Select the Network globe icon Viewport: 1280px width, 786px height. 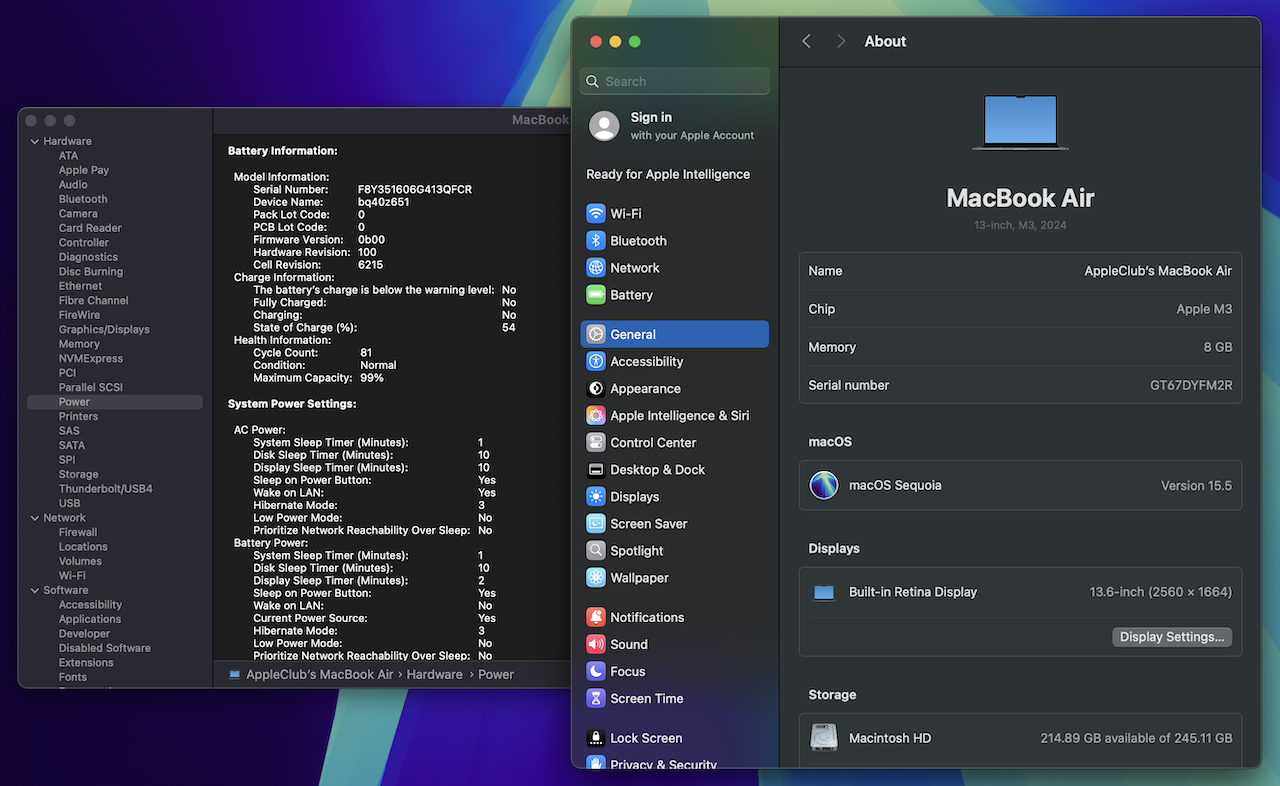pos(596,268)
